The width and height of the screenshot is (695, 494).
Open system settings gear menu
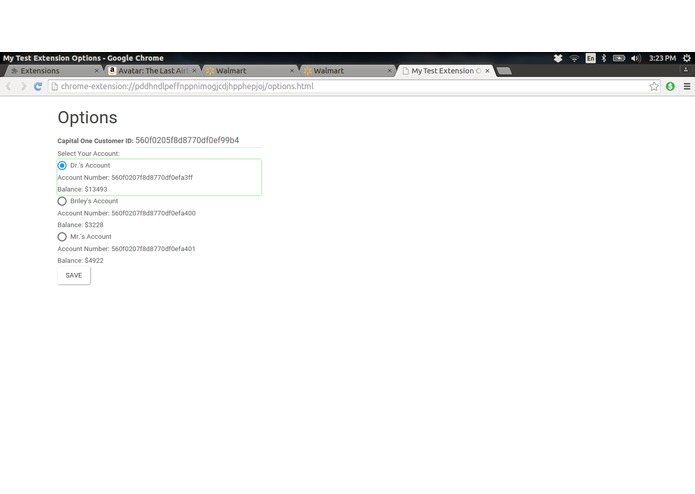point(687,58)
